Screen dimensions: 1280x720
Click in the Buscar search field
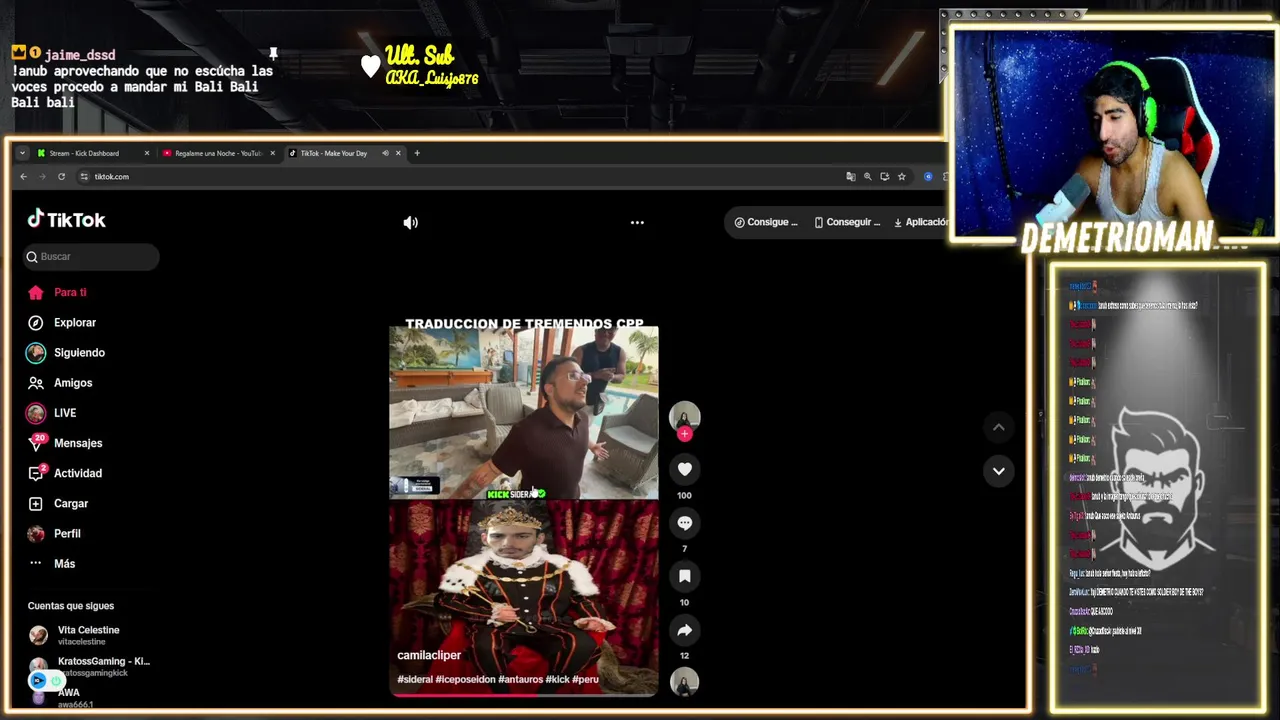click(x=91, y=257)
